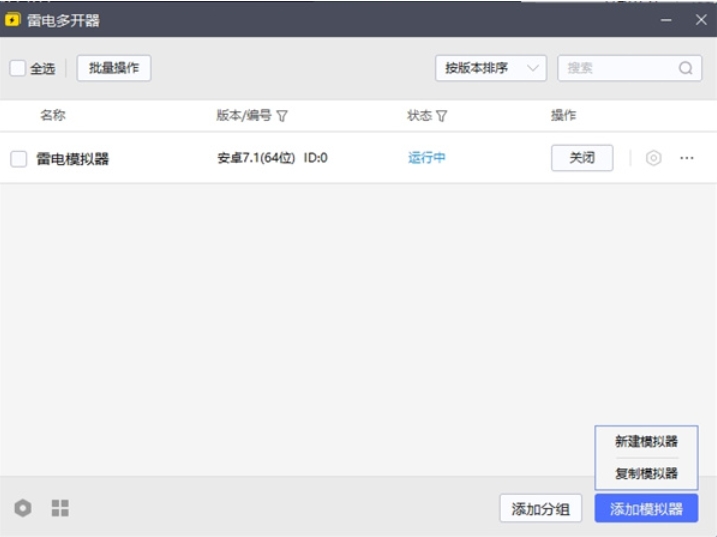Switch to grid view using four-square icon
717x537 pixels.
tap(60, 508)
